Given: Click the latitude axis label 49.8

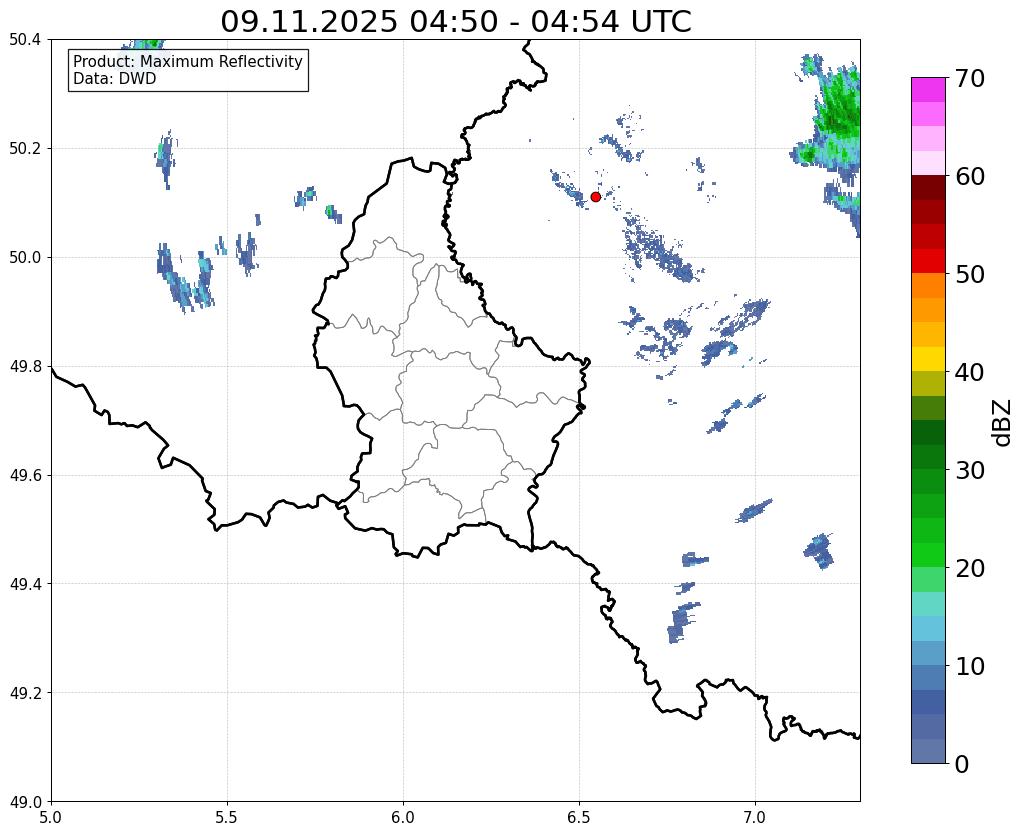Looking at the screenshot, I should [25, 367].
